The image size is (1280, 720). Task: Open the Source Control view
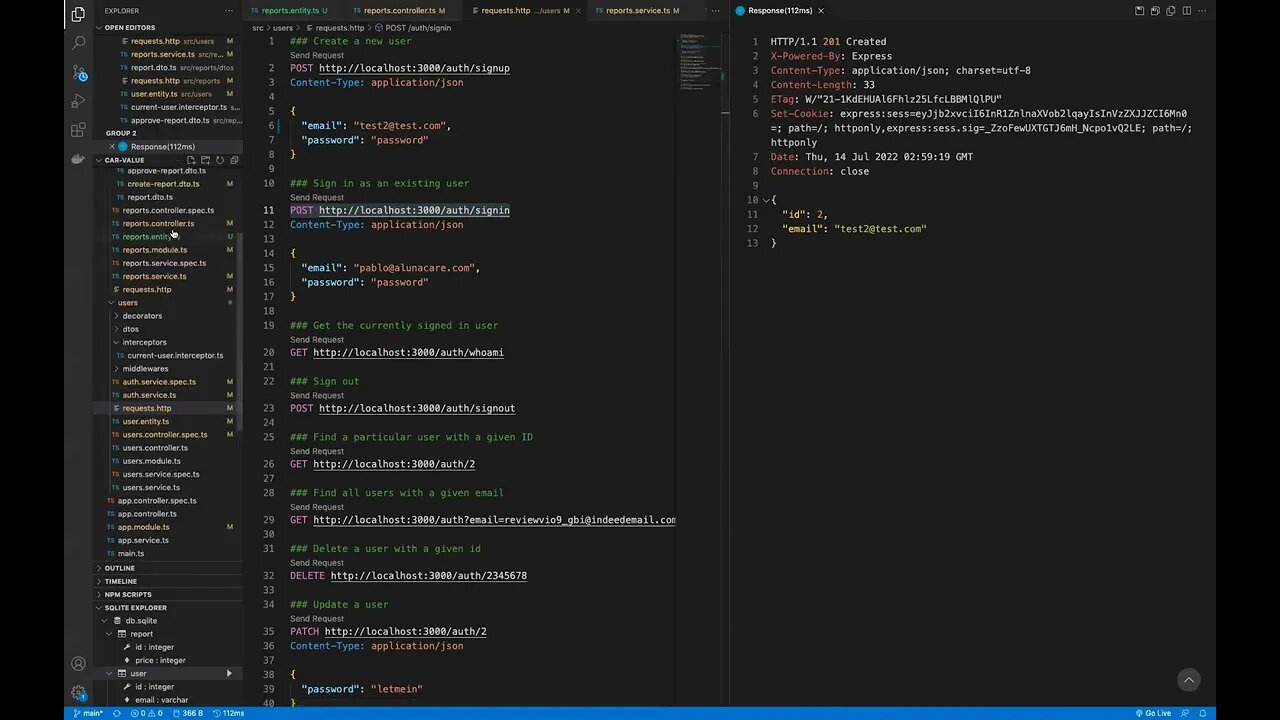tap(78, 73)
